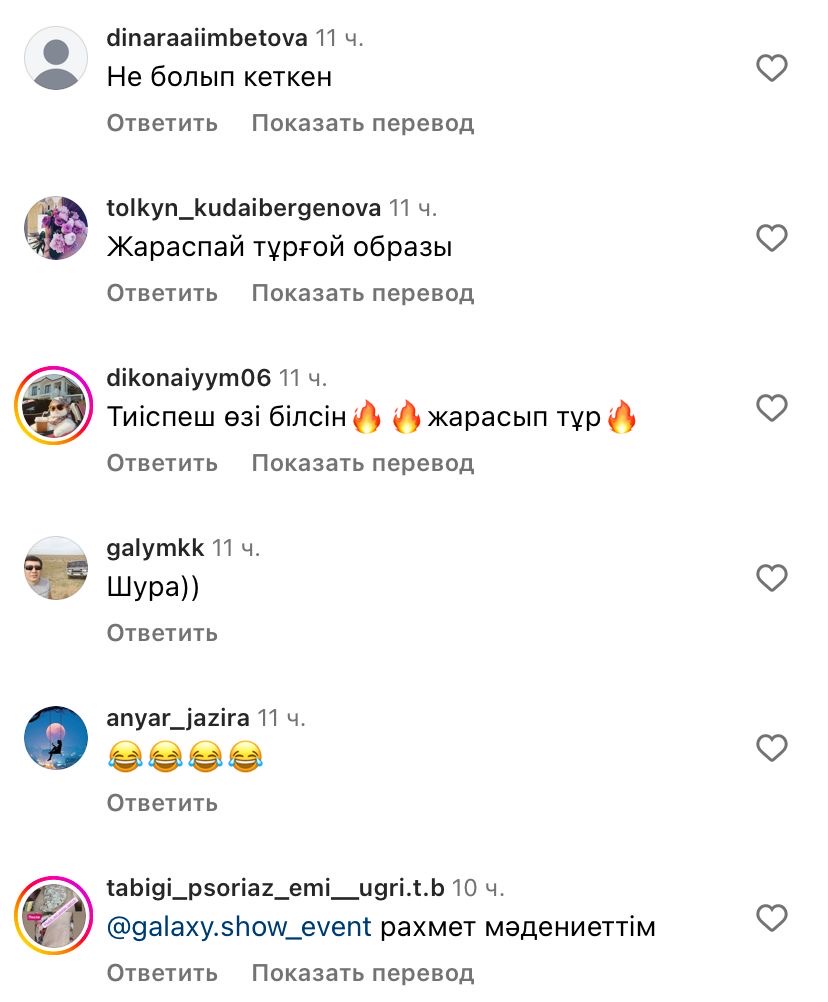Show translation for "Не болып кеткен"
This screenshot has height=1002, width=828.
point(363,123)
